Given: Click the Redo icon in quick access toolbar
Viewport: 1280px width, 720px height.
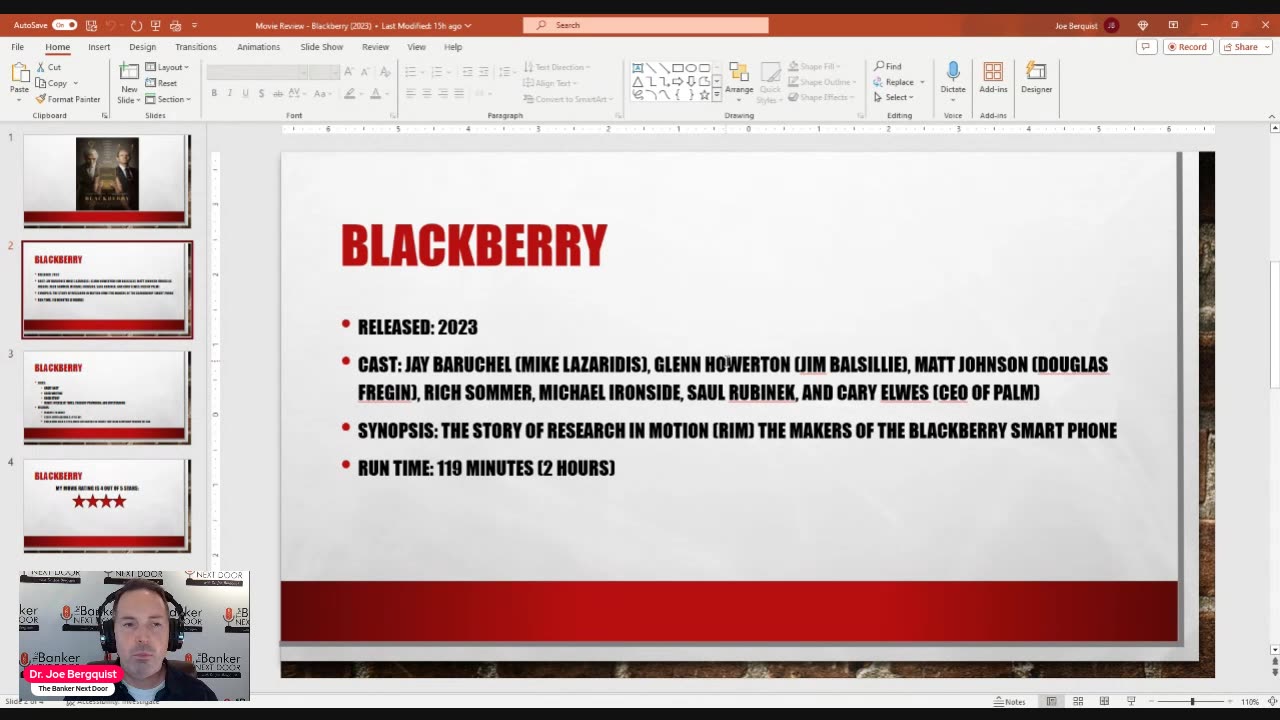Looking at the screenshot, I should (x=136, y=25).
